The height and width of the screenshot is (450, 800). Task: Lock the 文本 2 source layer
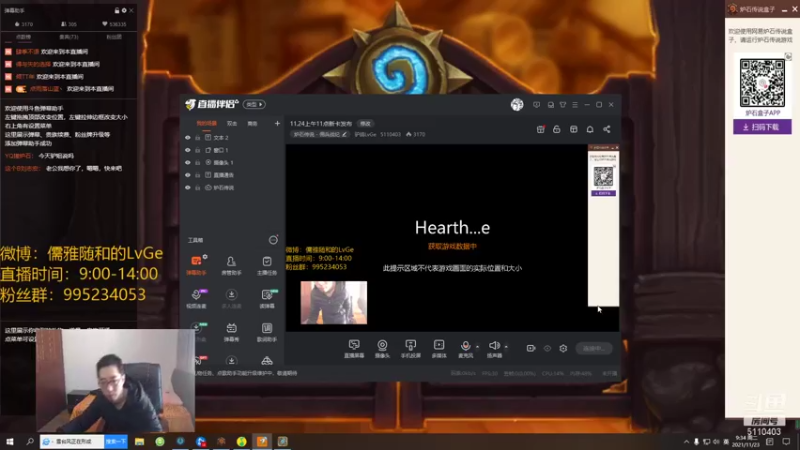pyautogui.click(x=197, y=138)
